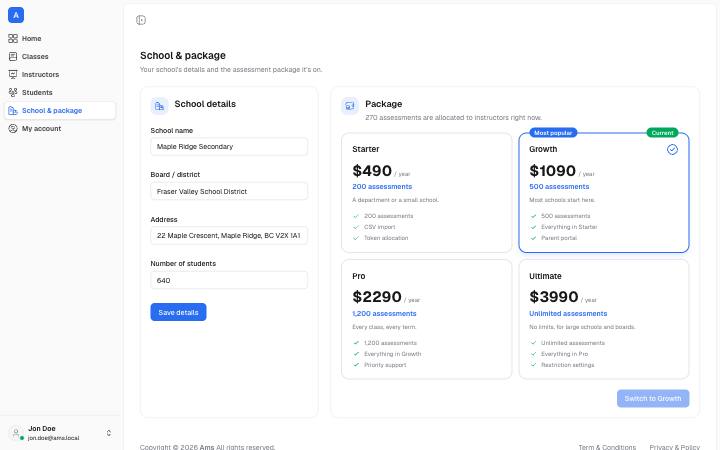This screenshot has width=720, height=450.
Task: Click the School & package building icon
Action: pyautogui.click(x=13, y=111)
